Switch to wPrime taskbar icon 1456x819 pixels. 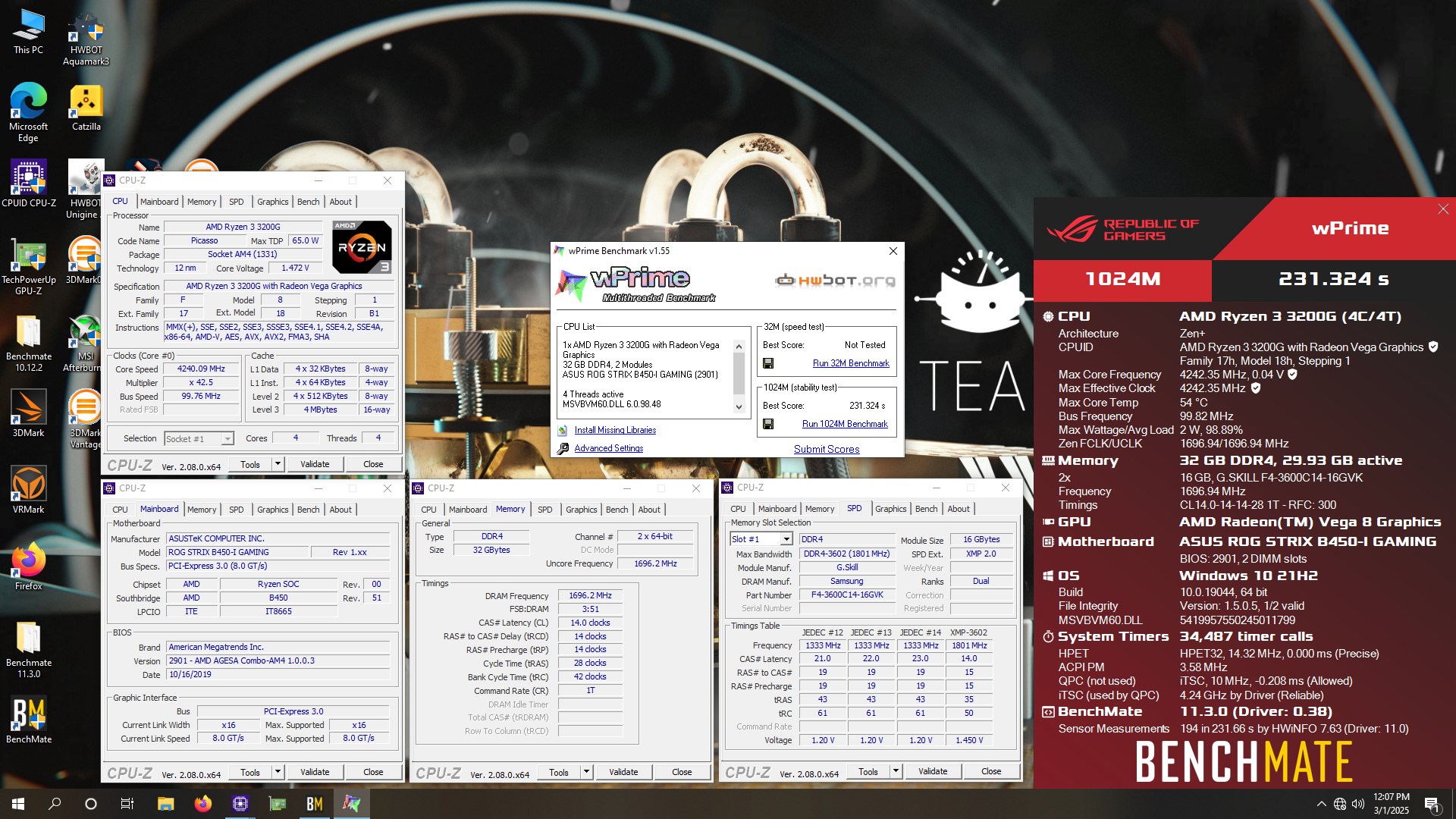pos(351,804)
